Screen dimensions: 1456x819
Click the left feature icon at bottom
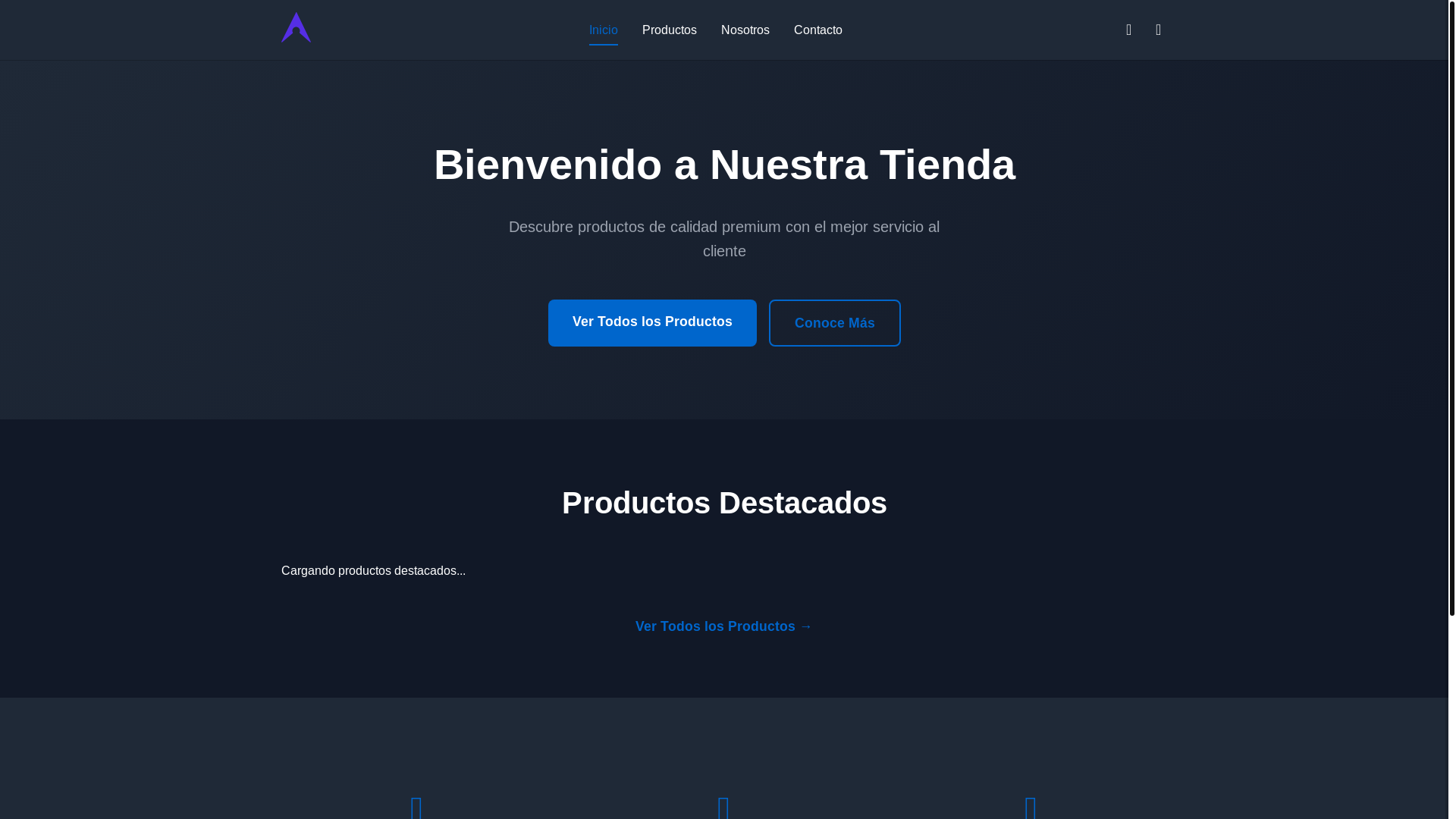click(417, 807)
